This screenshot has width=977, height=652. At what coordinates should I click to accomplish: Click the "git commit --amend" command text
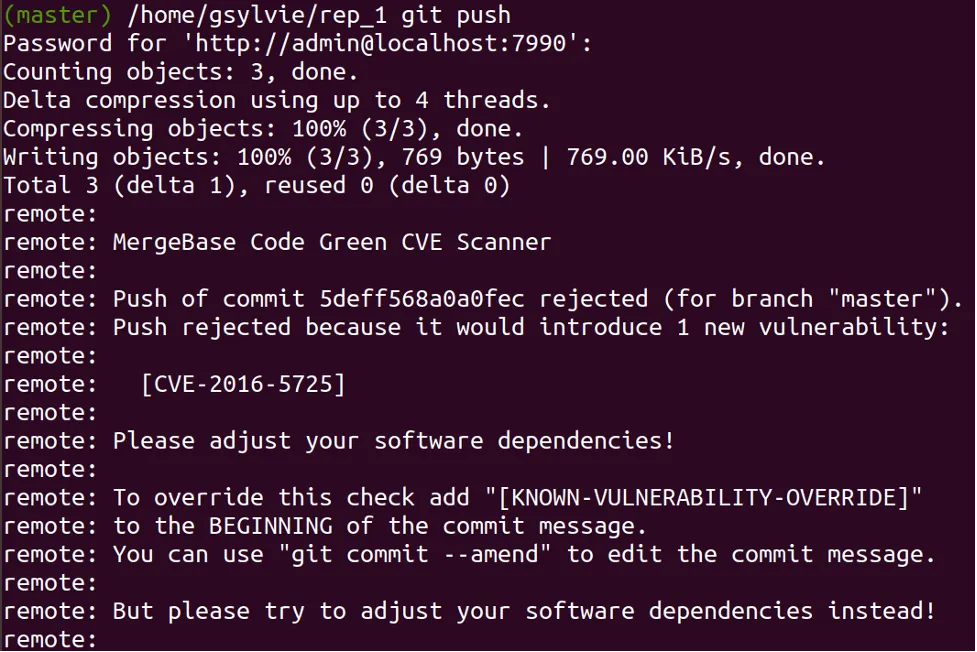415,554
